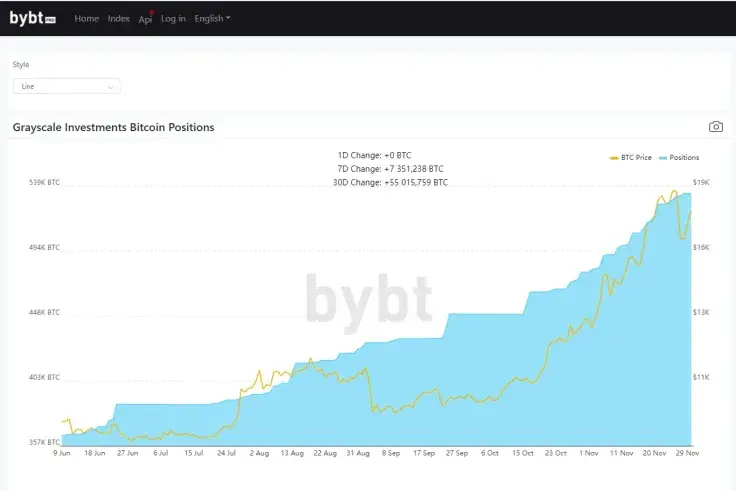Click the bybt logo
Screen dimensions: 736x491
coord(33,18)
